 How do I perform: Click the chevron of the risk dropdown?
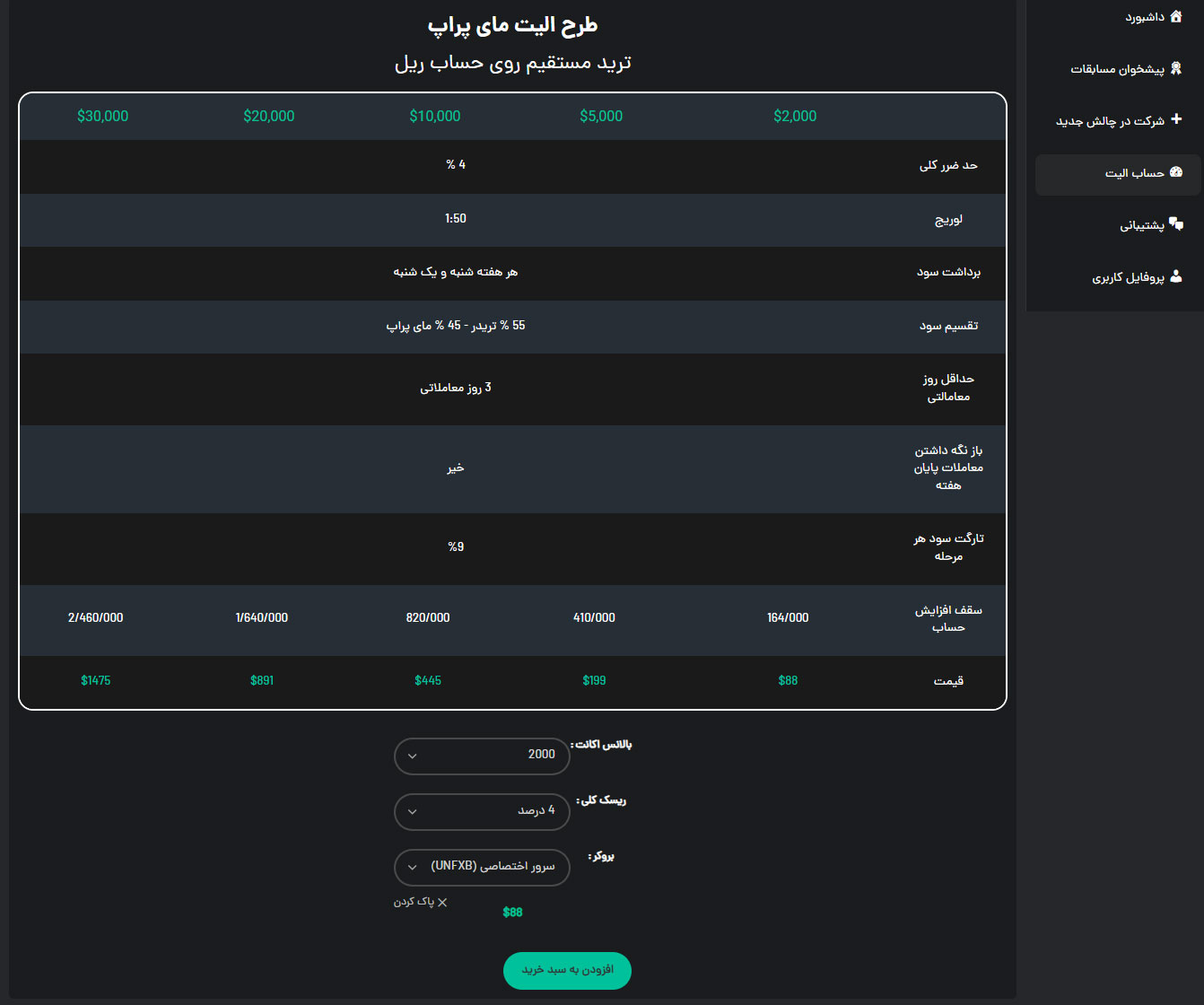coord(413,812)
